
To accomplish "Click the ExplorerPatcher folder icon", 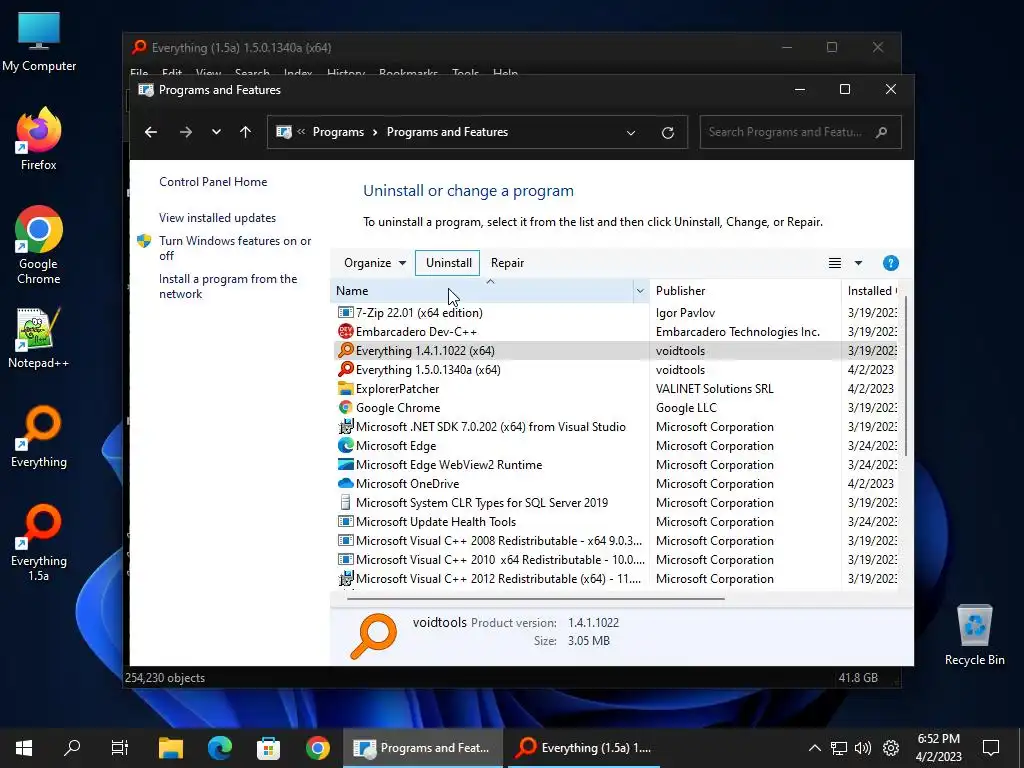I will 345,388.
